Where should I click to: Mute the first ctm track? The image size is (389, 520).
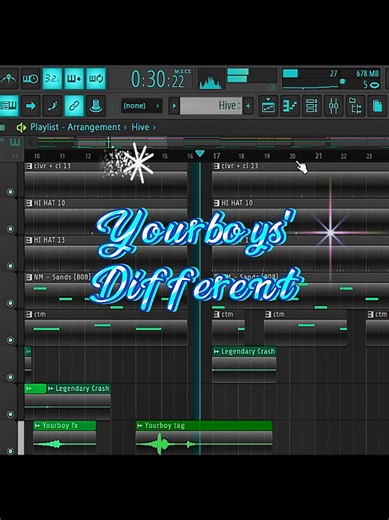click(x=10, y=340)
